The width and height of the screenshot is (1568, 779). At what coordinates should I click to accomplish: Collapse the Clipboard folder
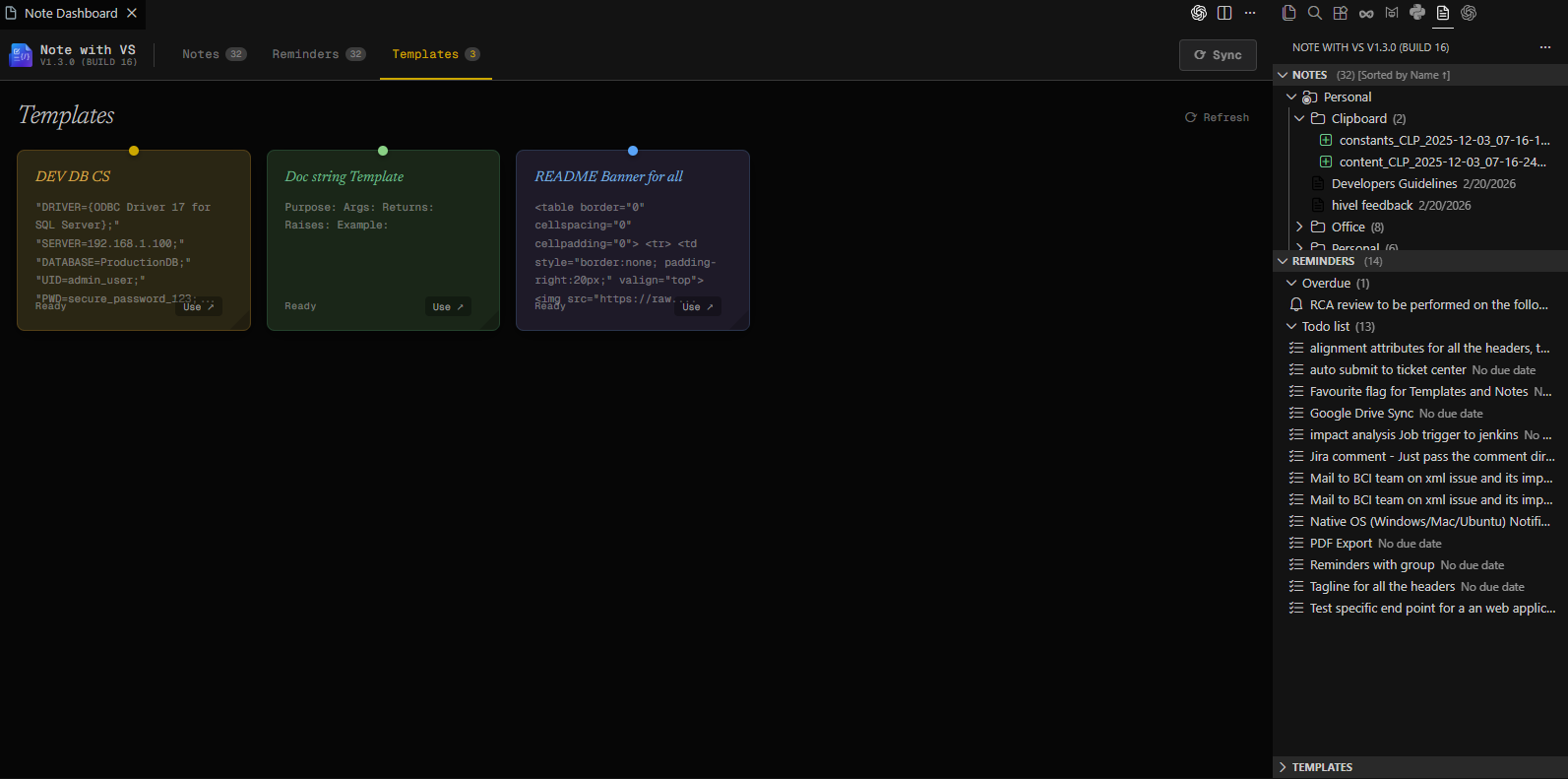pyautogui.click(x=1299, y=118)
